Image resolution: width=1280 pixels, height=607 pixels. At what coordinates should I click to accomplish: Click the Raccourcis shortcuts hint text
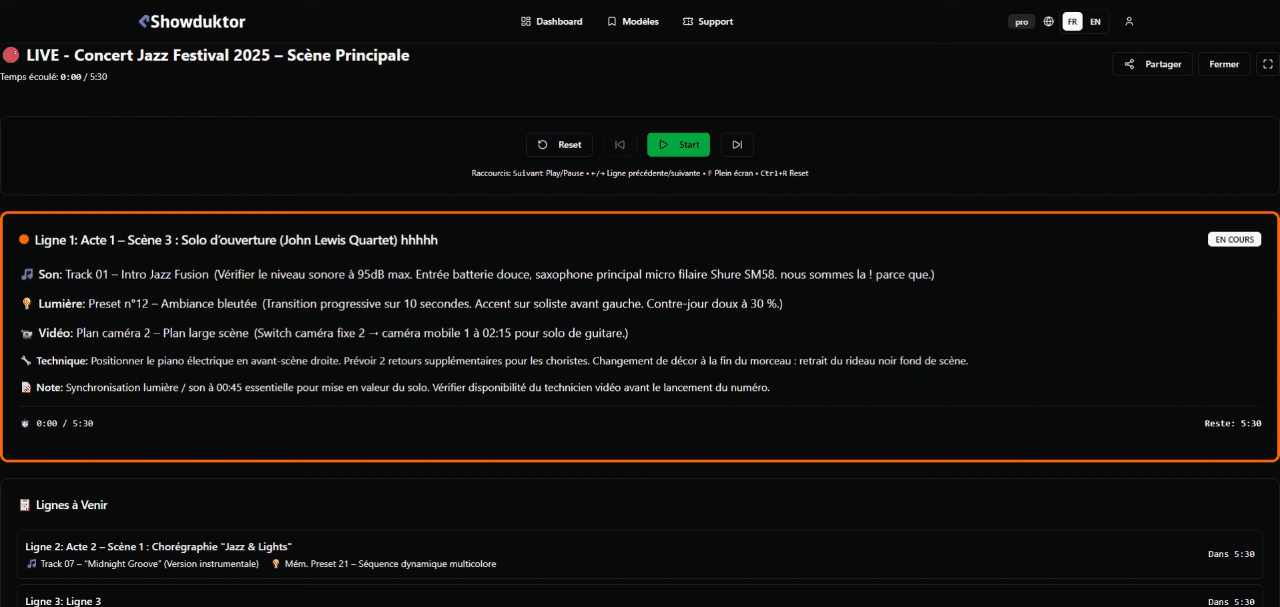[x=640, y=173]
